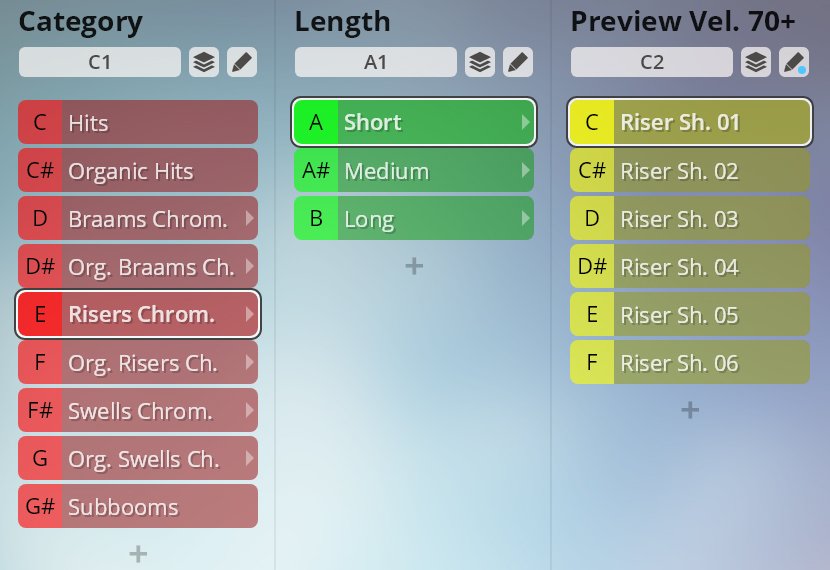Expand the Swells Chrom. arrow
830x570 pixels.
click(249, 410)
